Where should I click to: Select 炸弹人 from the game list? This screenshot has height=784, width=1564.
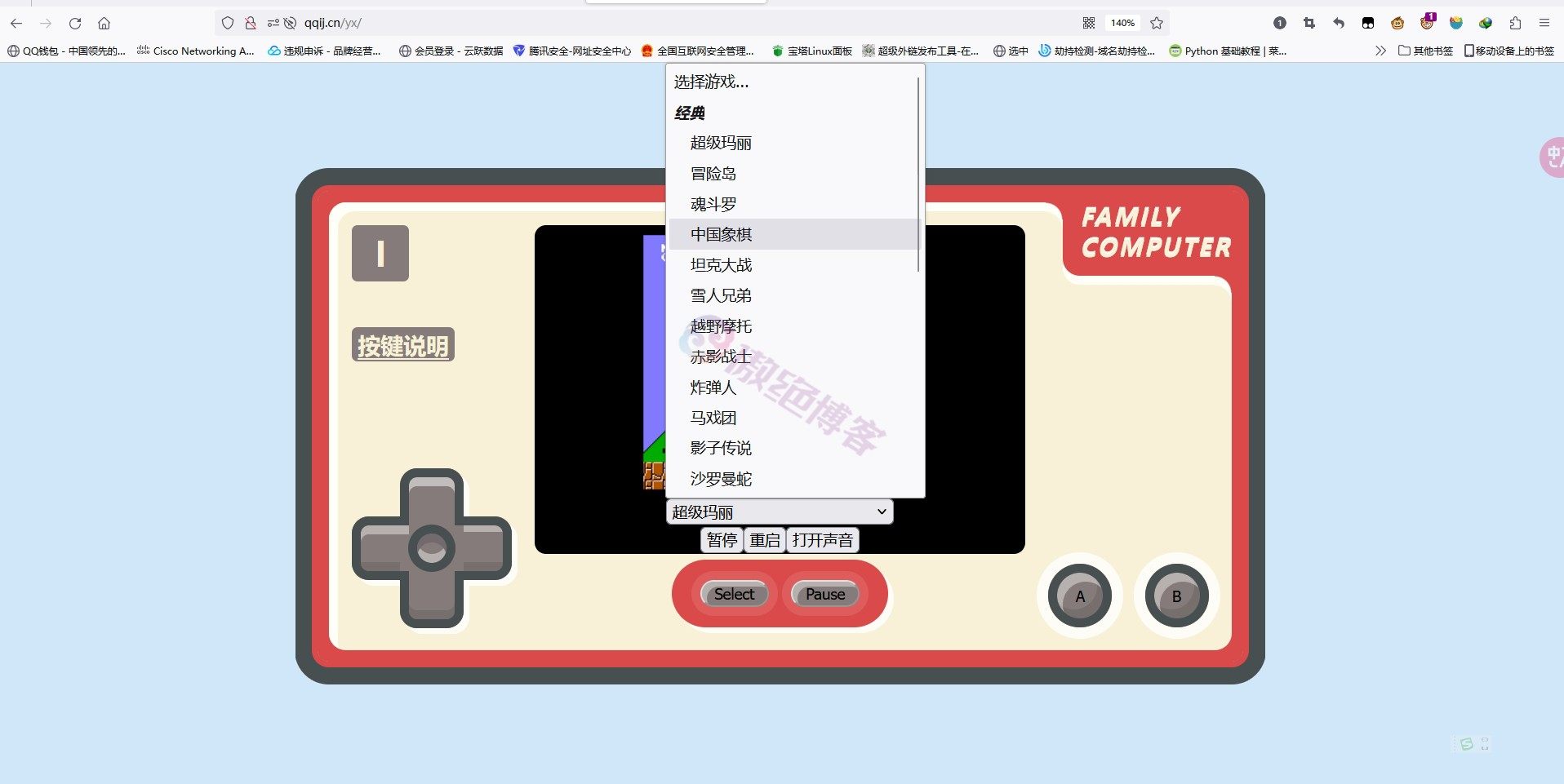tap(793, 388)
